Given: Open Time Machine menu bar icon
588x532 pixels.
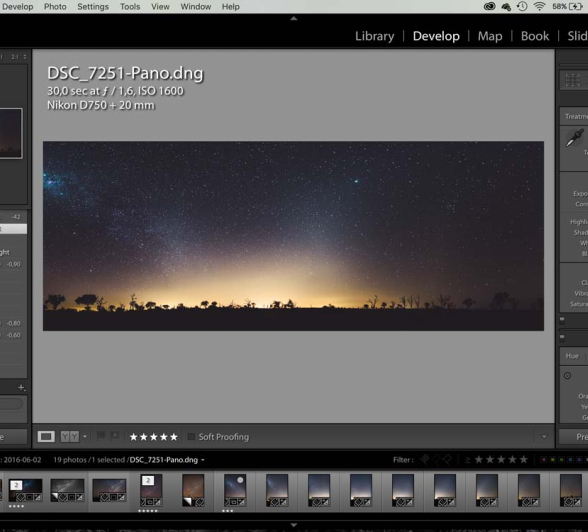Looking at the screenshot, I should [522, 6].
